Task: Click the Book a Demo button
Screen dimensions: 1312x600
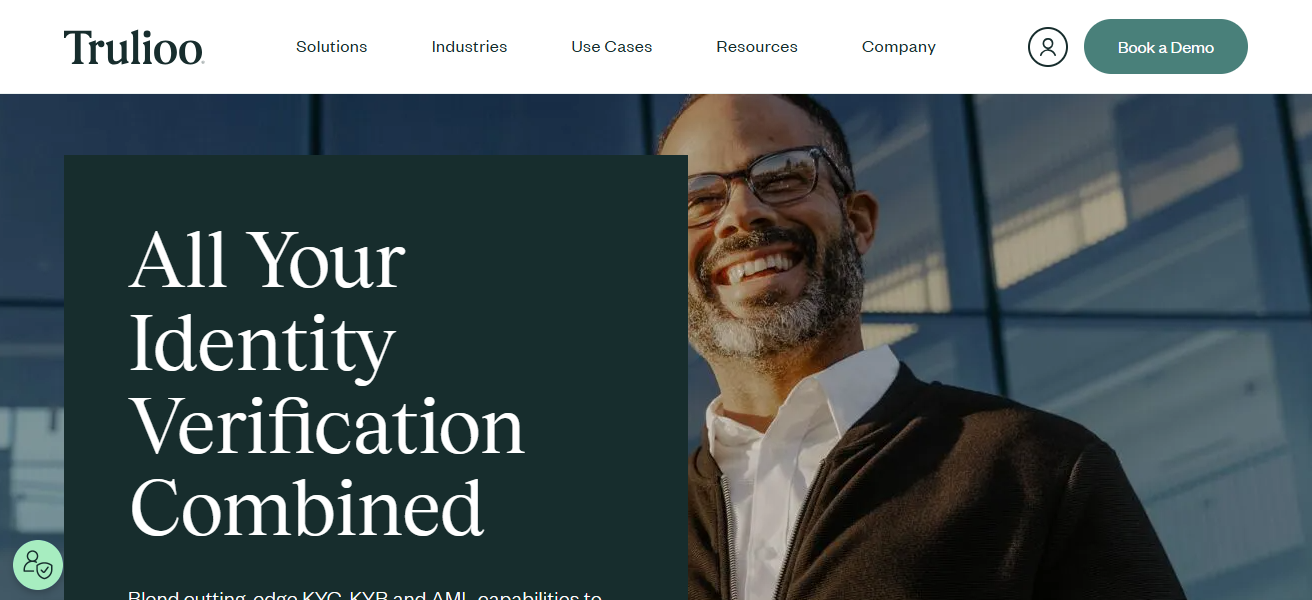Action: pos(1166,47)
